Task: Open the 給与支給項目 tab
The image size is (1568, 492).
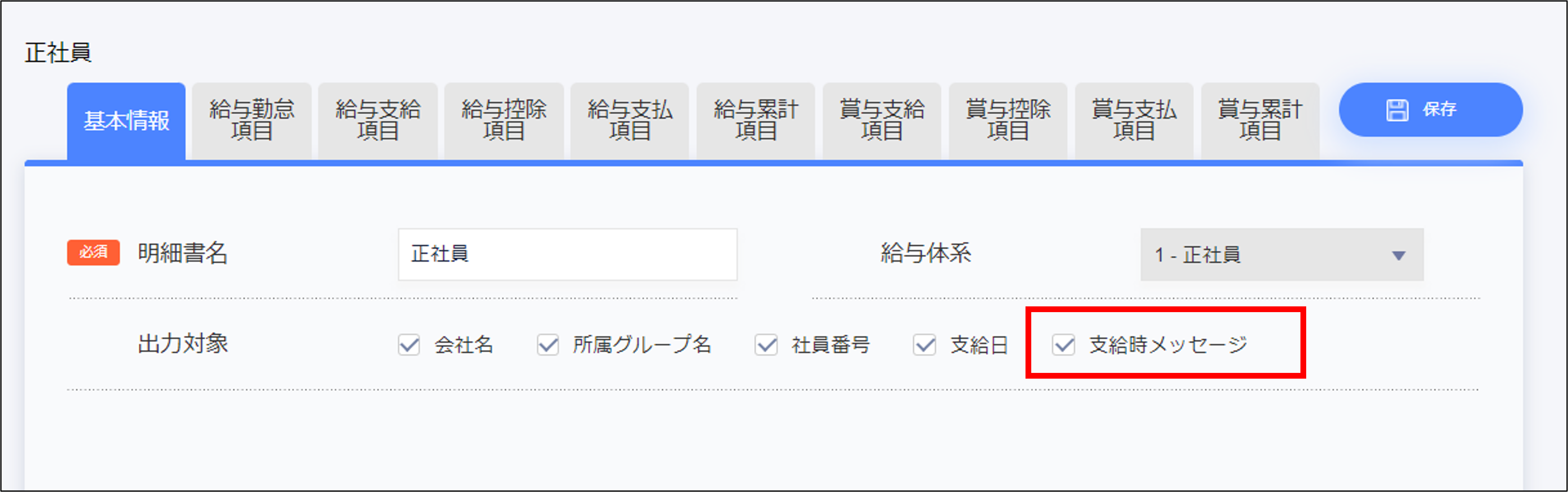Action: [378, 120]
